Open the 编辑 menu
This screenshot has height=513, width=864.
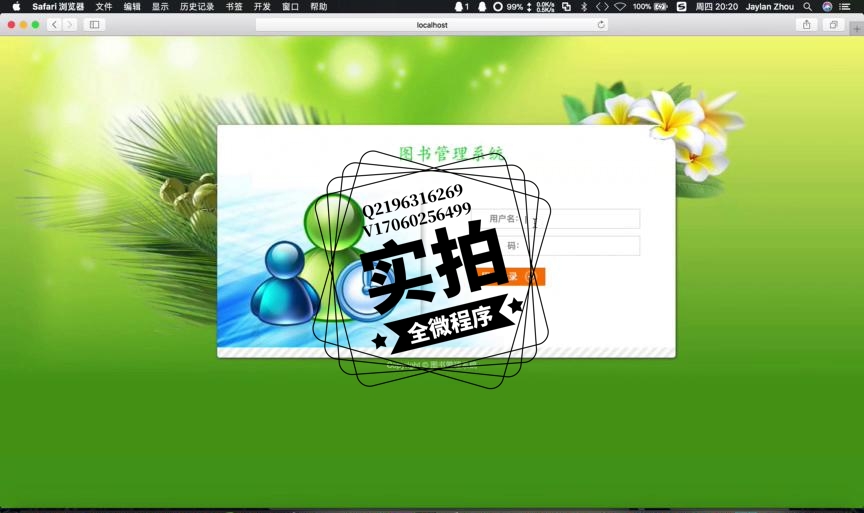(132, 7)
